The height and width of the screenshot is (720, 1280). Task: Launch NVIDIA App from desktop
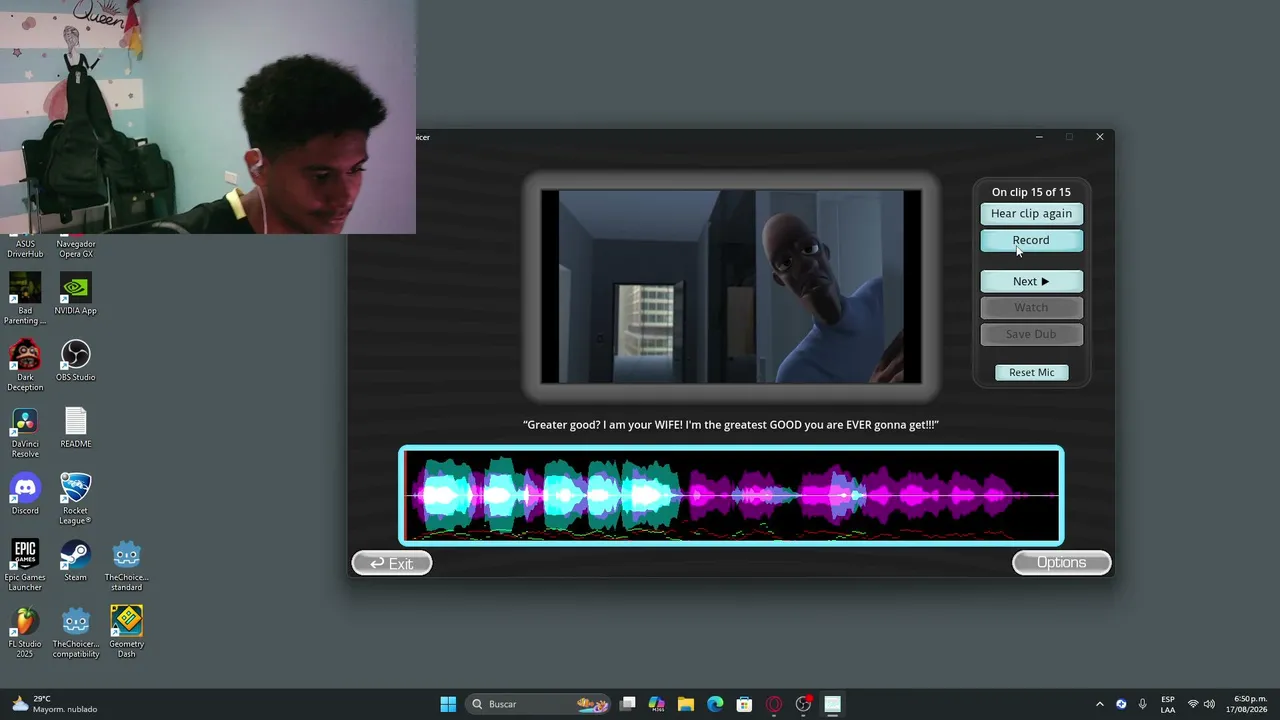point(76,295)
